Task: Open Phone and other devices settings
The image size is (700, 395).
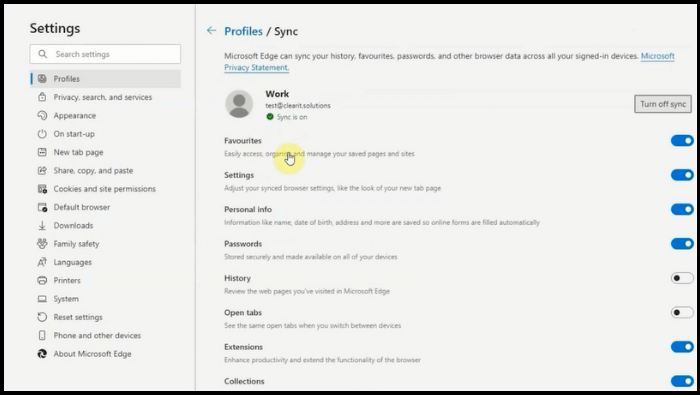Action: 105,335
